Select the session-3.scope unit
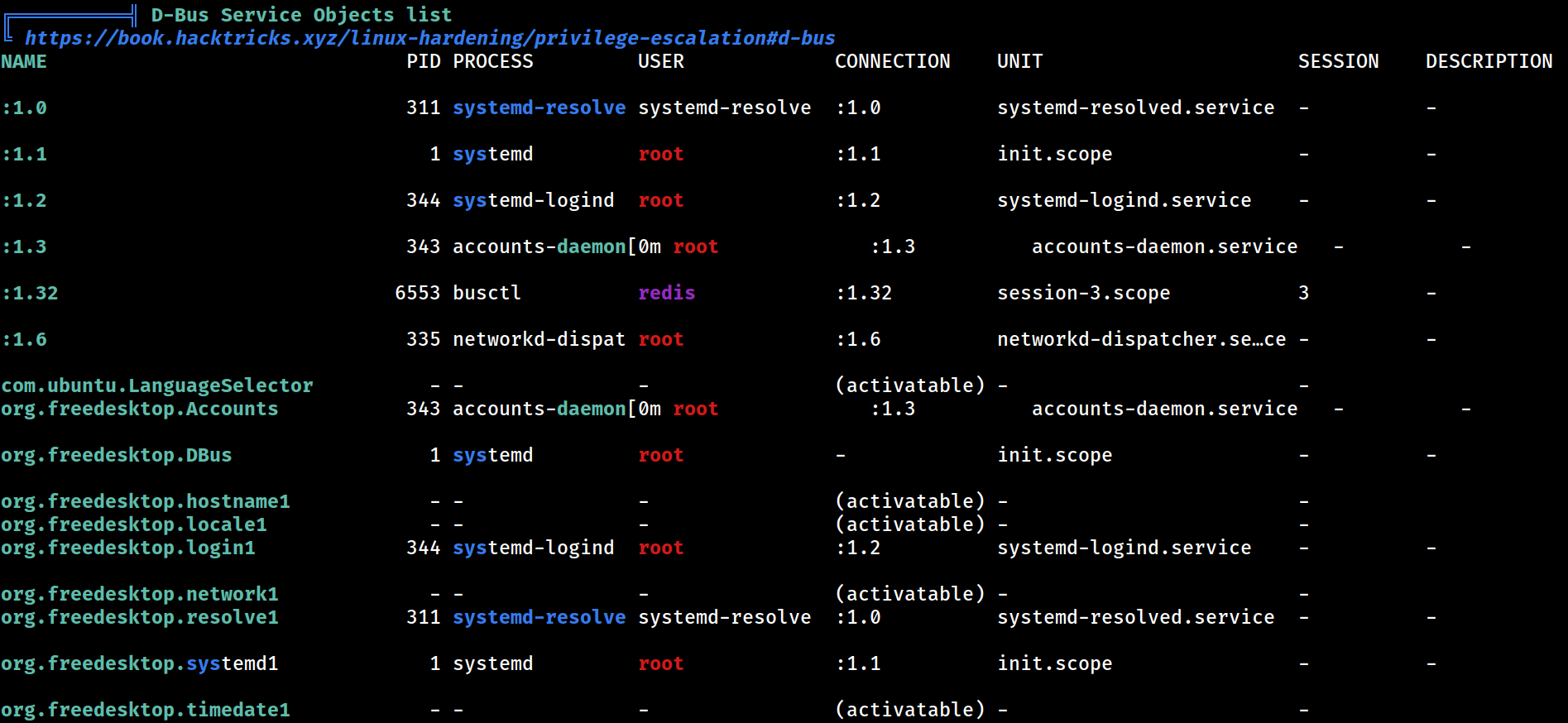 tap(1084, 293)
